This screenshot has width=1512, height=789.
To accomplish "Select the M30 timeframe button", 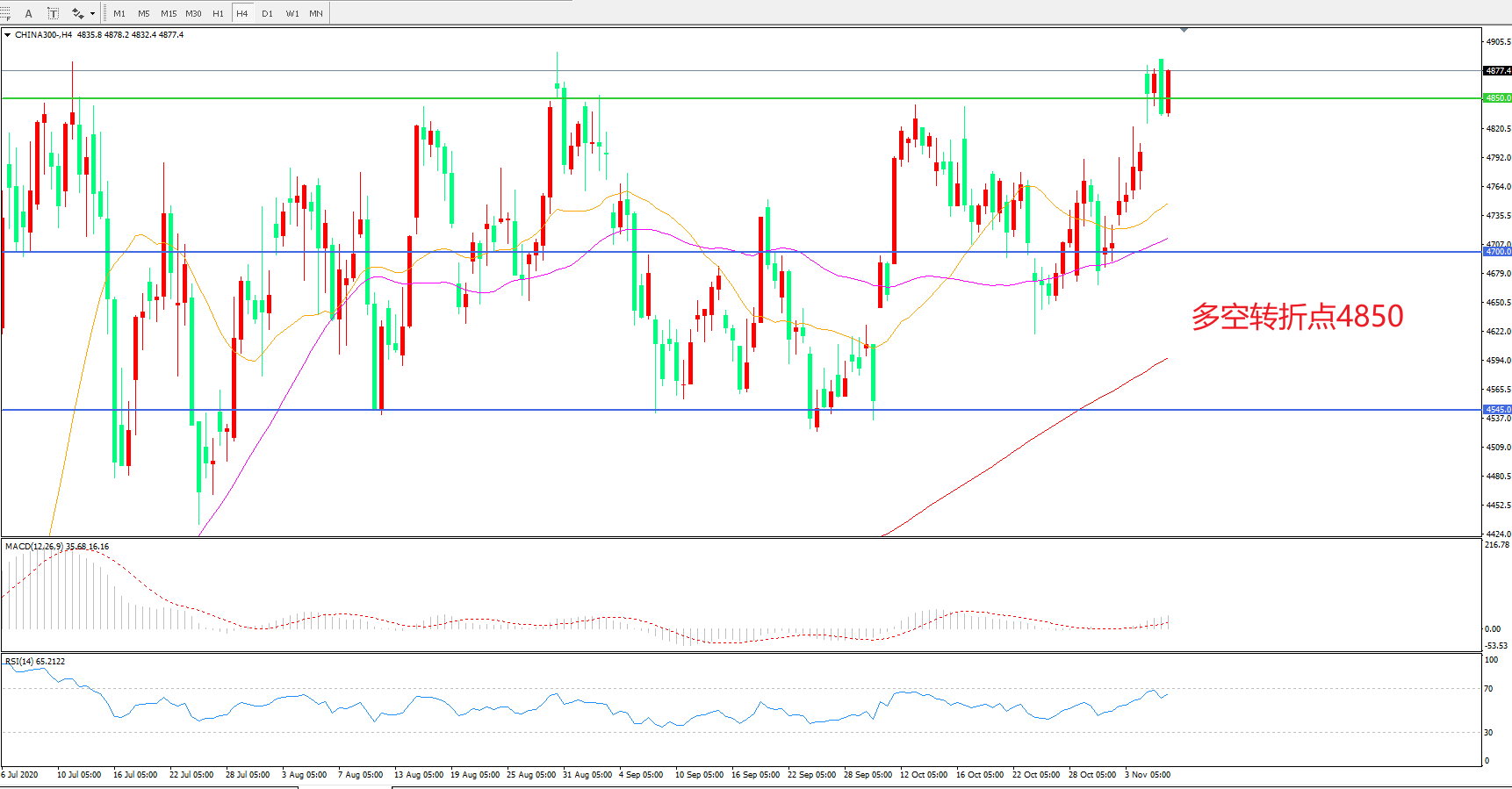I will [x=193, y=13].
